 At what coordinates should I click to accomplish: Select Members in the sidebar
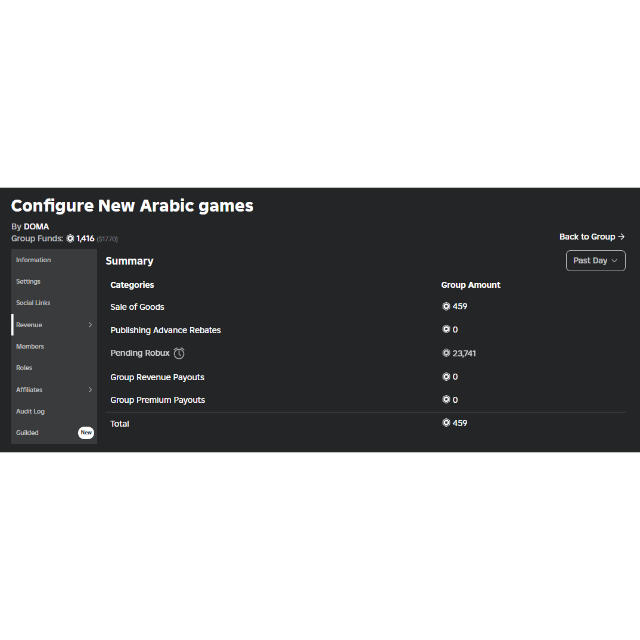coord(30,347)
